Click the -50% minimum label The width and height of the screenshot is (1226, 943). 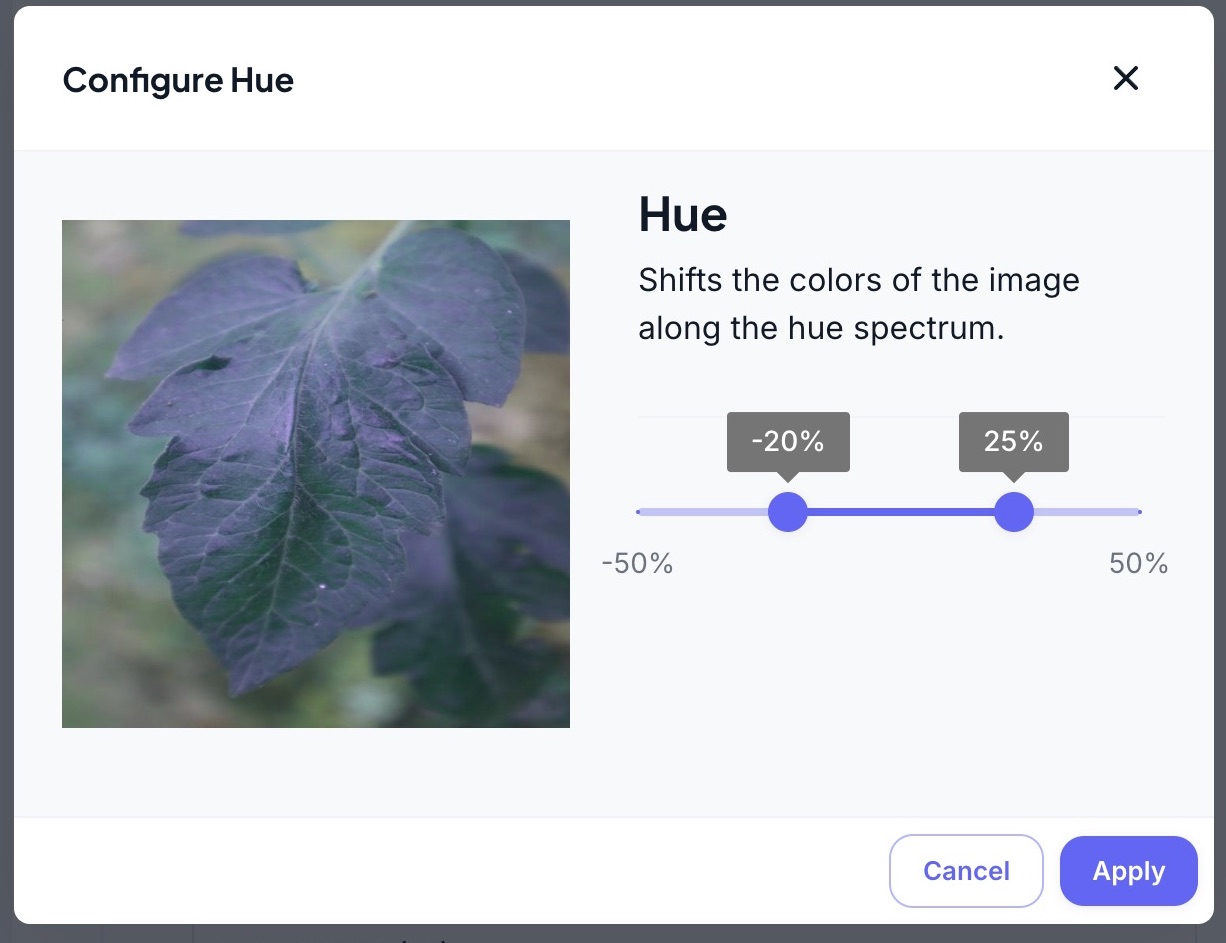coord(637,564)
